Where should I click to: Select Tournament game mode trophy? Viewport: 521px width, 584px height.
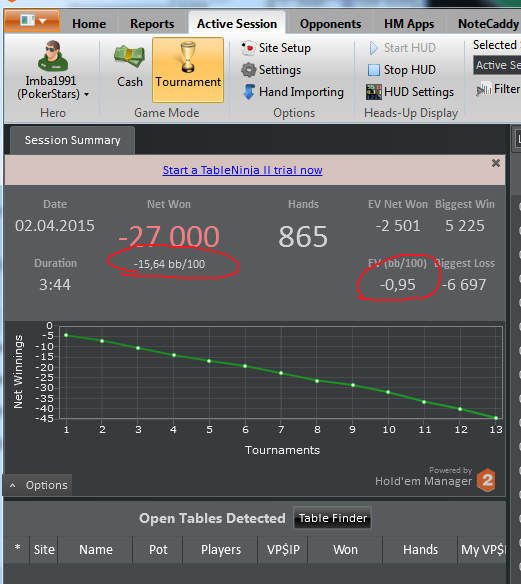coord(188,70)
